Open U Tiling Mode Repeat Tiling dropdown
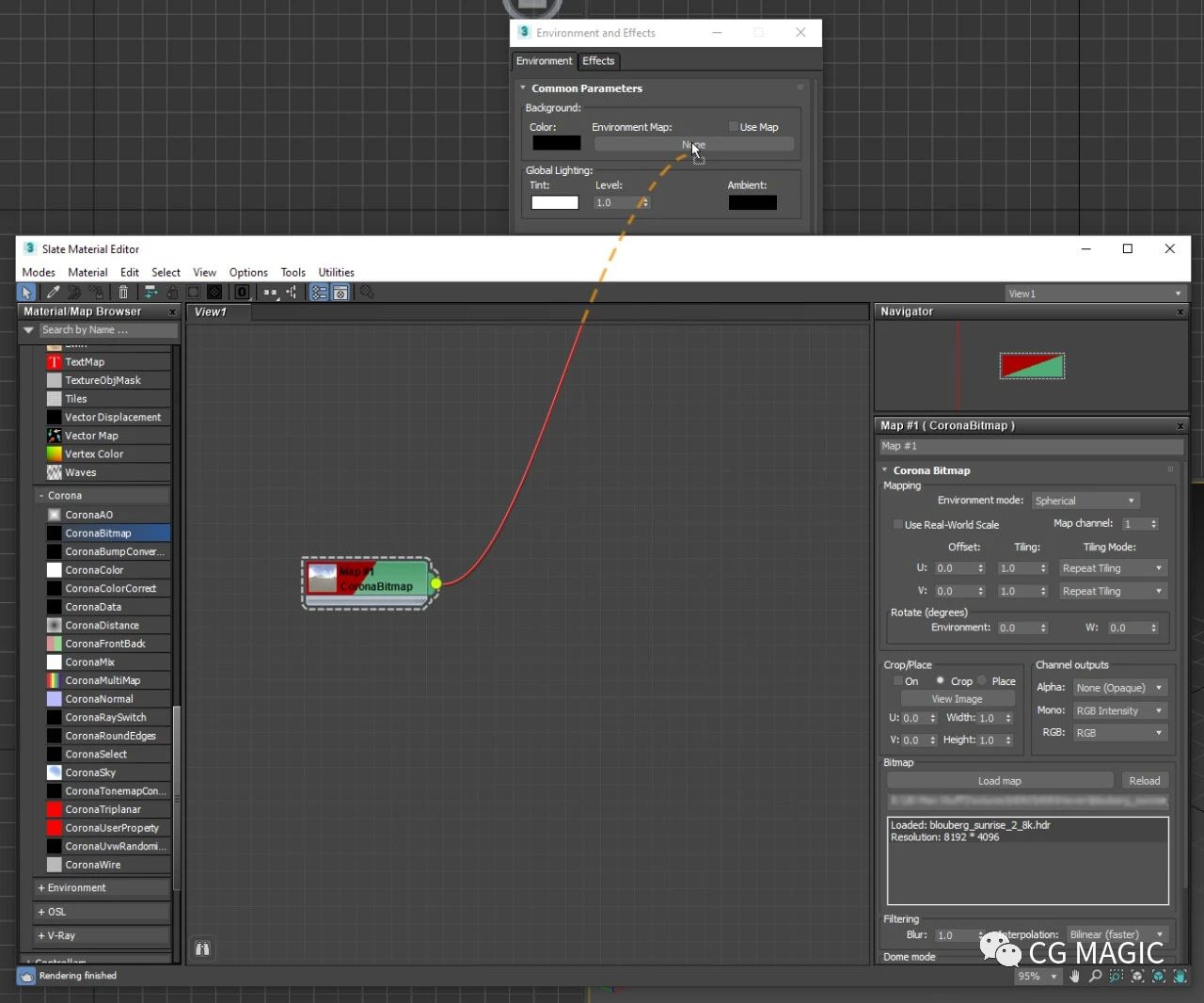Viewport: 1204px width, 1003px height. [1113, 568]
